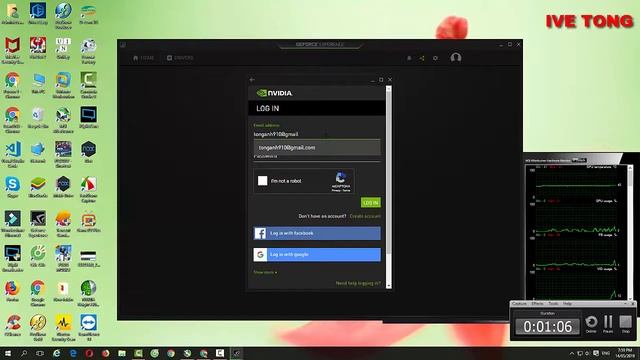Screen dimensions: 640x360
Task: Select the Visual Studio Code desktop icon
Action: tap(12, 155)
